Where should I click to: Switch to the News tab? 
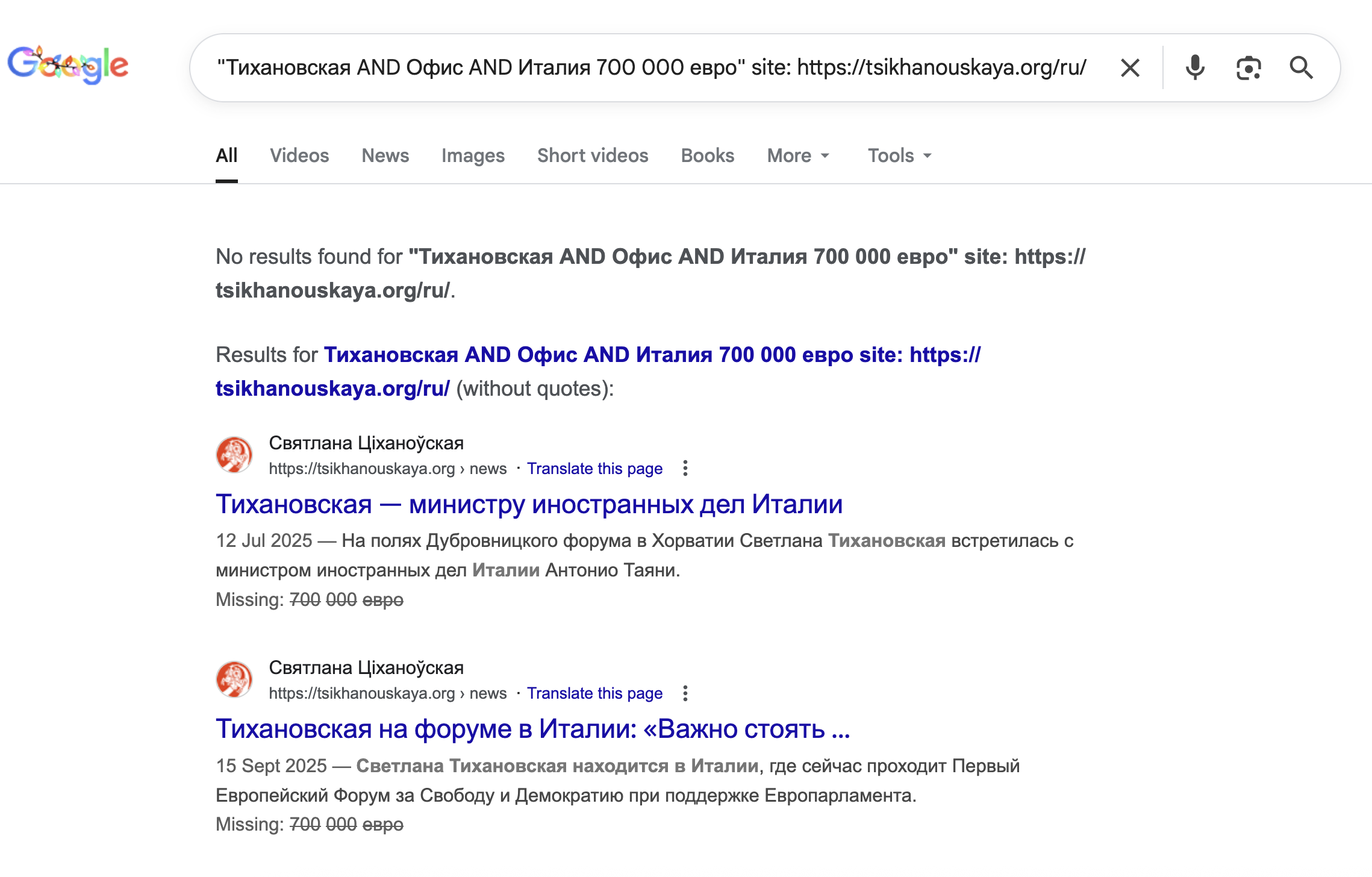coord(385,155)
